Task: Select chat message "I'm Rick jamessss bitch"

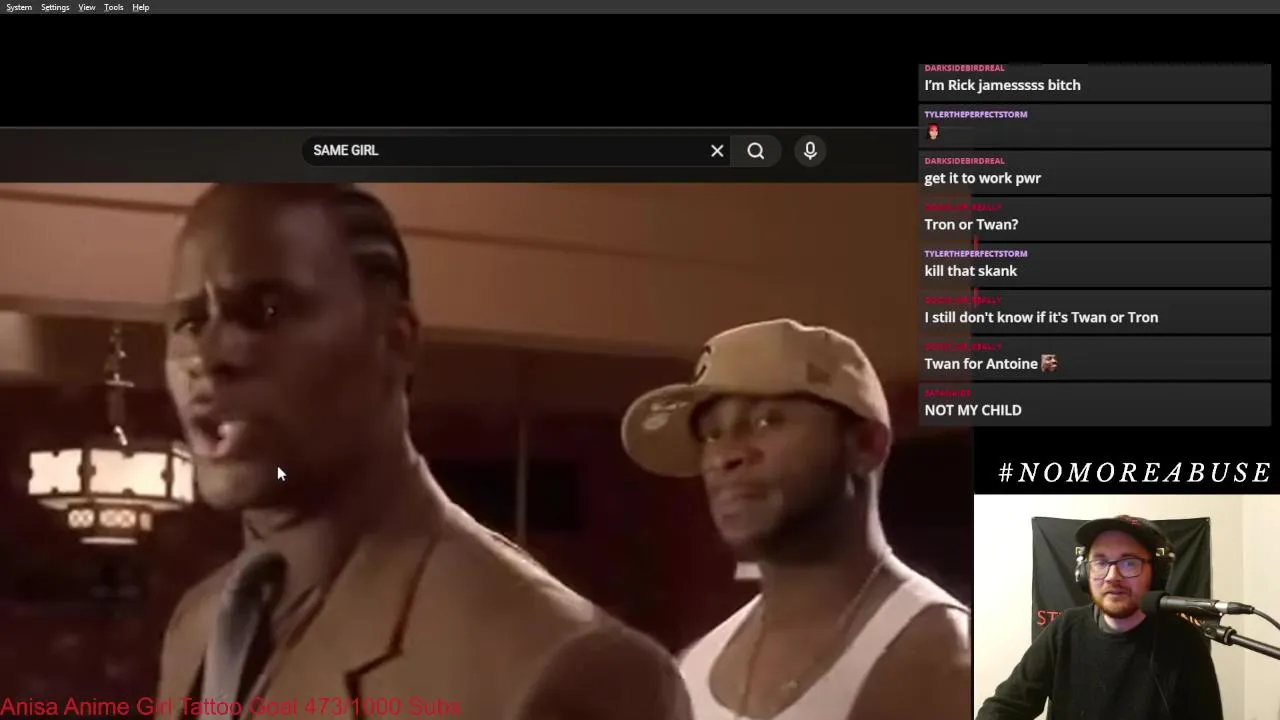Action: (x=1003, y=85)
